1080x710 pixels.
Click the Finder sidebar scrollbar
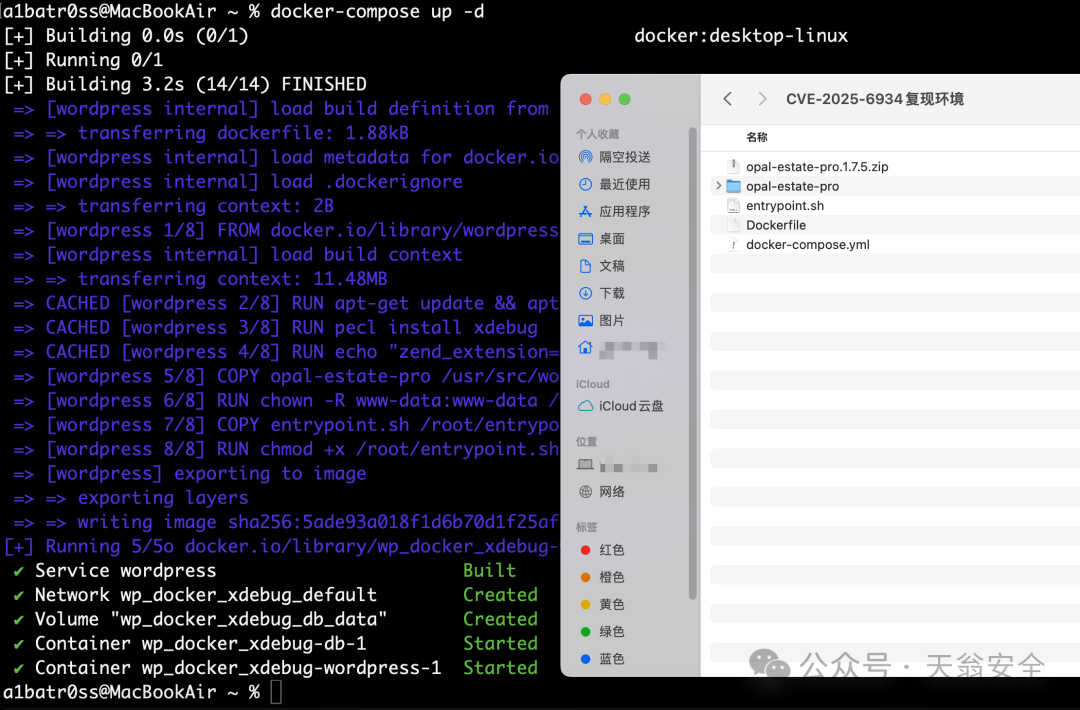click(x=692, y=363)
